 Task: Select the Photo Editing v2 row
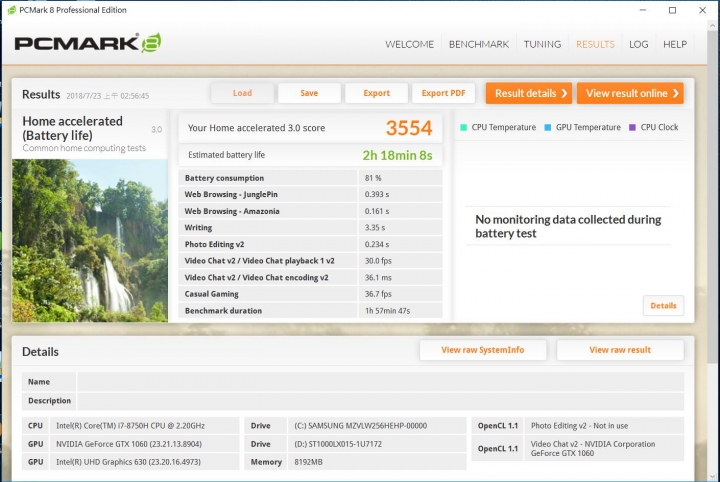click(310, 244)
